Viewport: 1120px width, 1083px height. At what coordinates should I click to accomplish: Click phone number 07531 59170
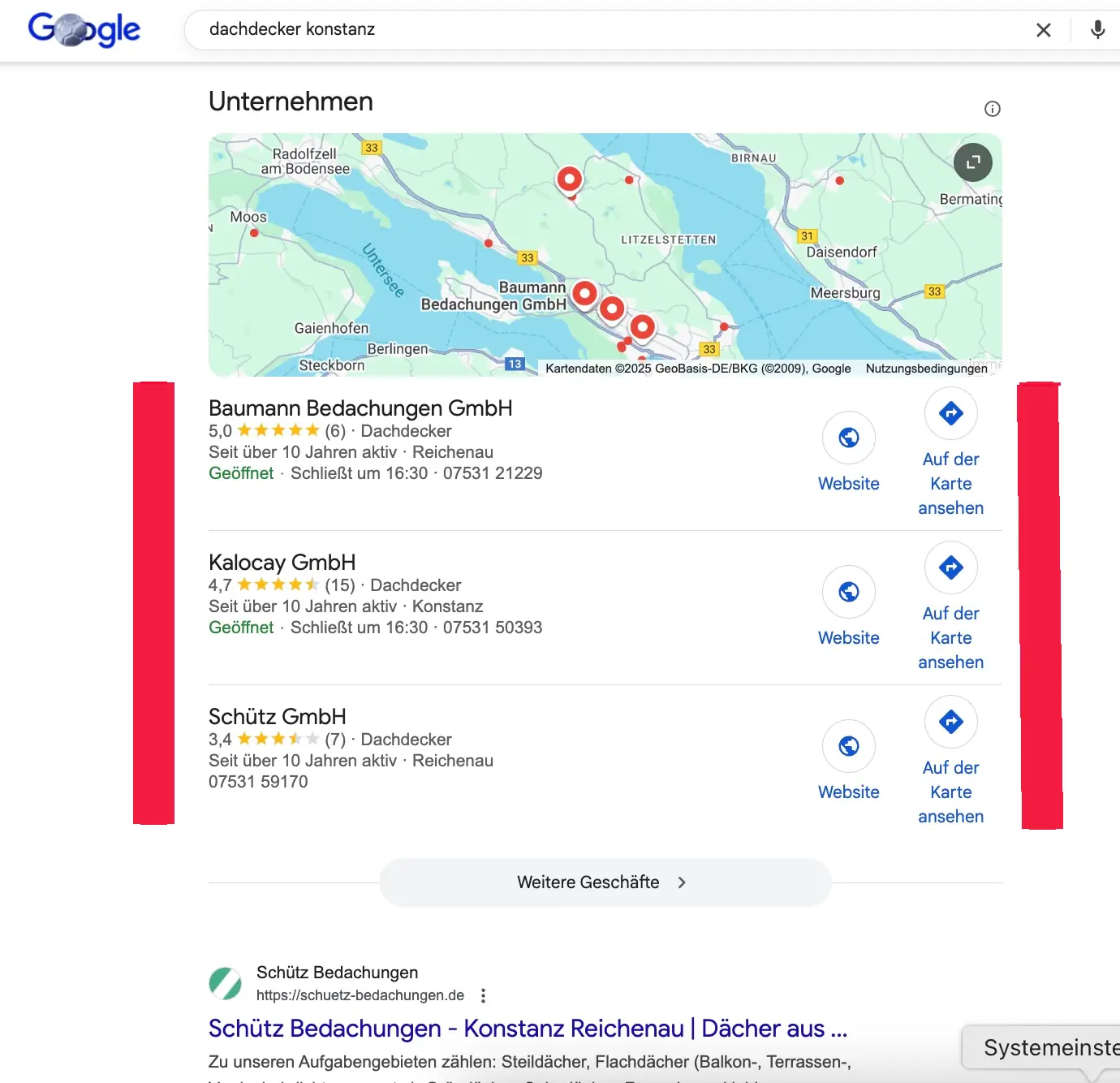pos(258,782)
